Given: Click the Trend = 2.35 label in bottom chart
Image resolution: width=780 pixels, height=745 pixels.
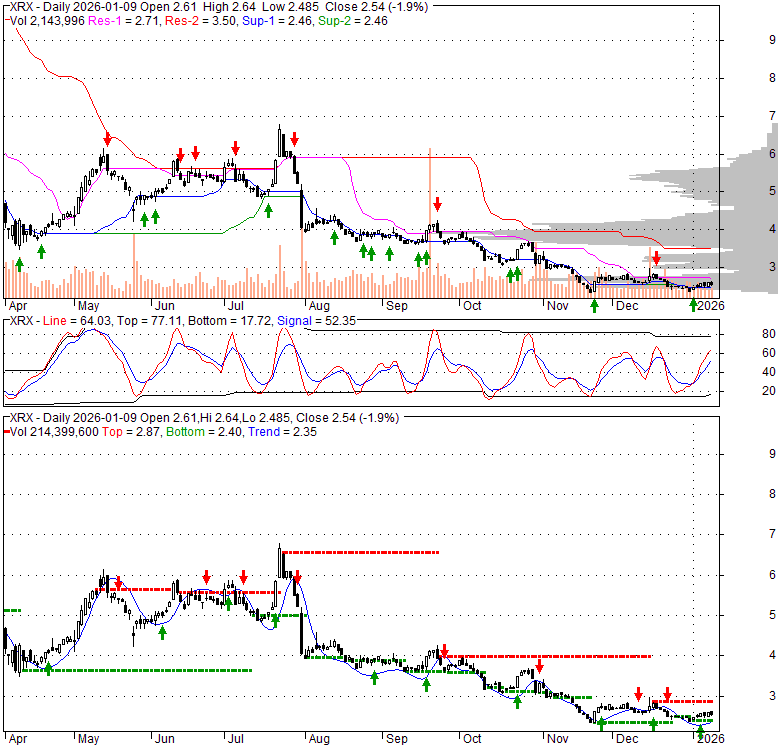Looking at the screenshot, I should tap(283, 432).
